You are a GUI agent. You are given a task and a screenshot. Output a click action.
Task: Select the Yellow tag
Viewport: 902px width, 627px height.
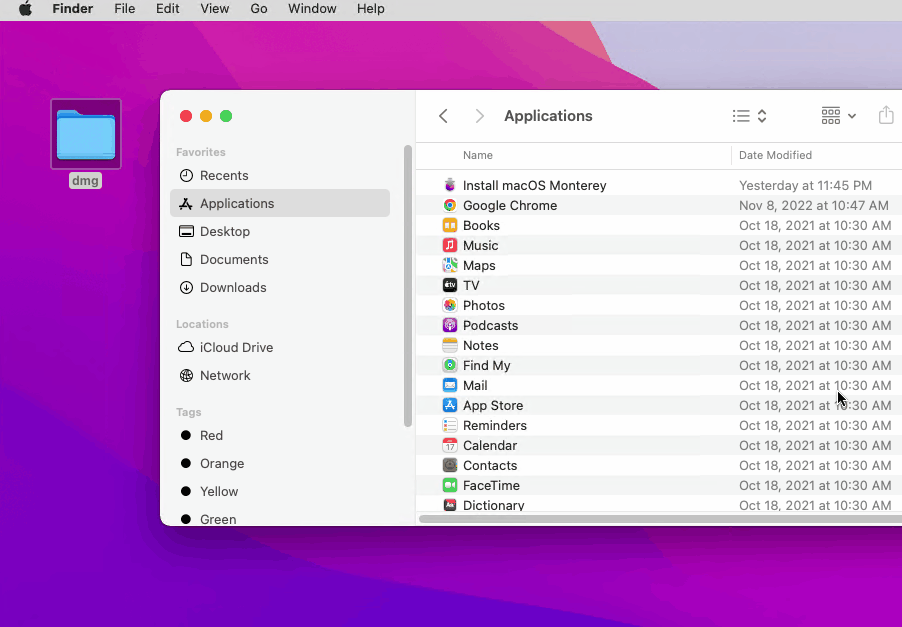tap(280, 492)
